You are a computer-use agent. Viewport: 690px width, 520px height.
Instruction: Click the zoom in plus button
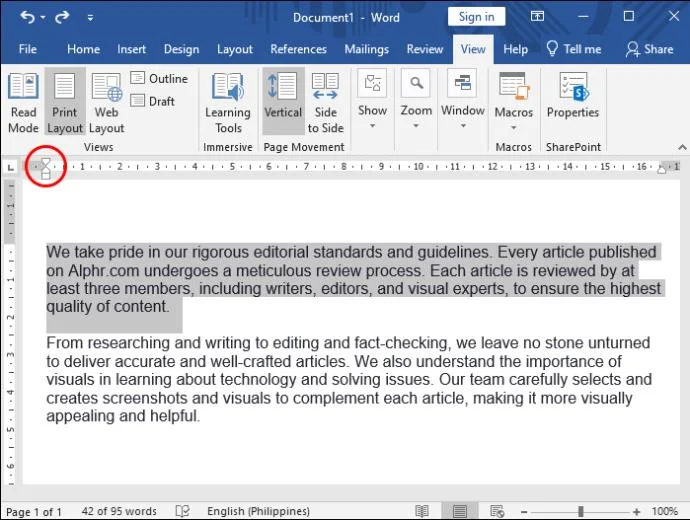636,512
